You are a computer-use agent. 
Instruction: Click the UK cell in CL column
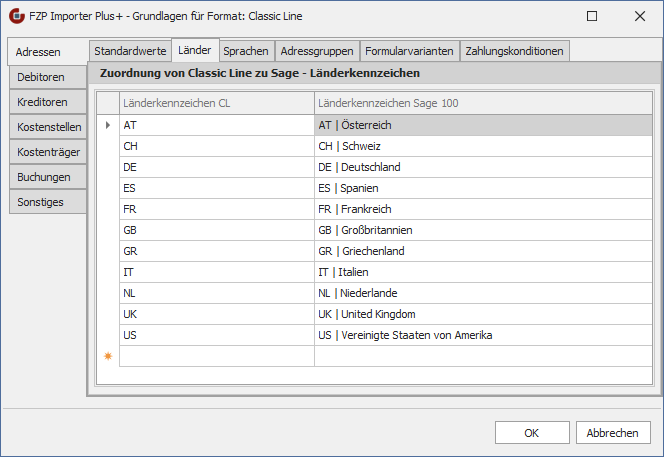(217, 314)
